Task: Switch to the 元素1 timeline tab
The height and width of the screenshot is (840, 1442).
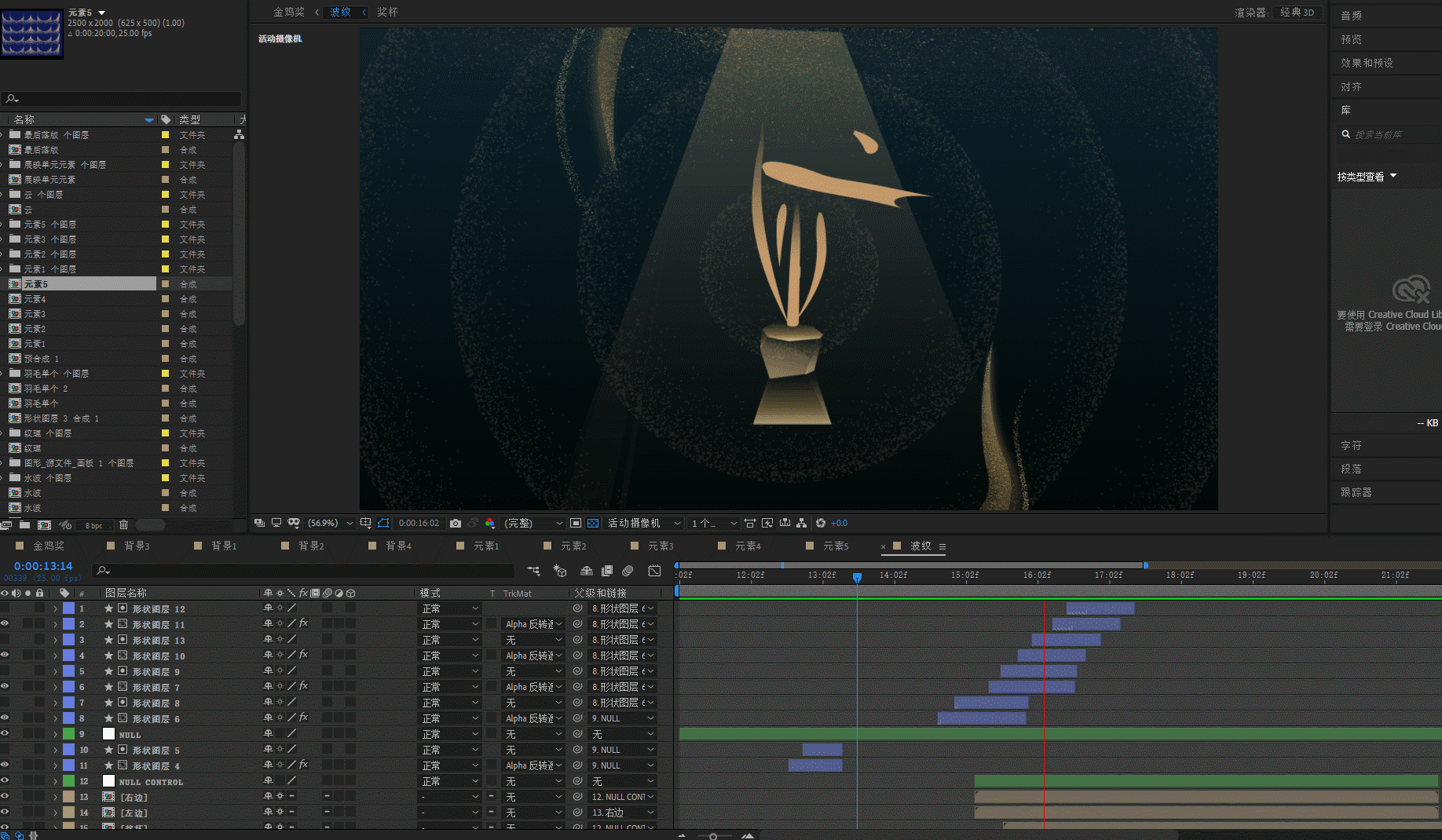Action: point(486,546)
